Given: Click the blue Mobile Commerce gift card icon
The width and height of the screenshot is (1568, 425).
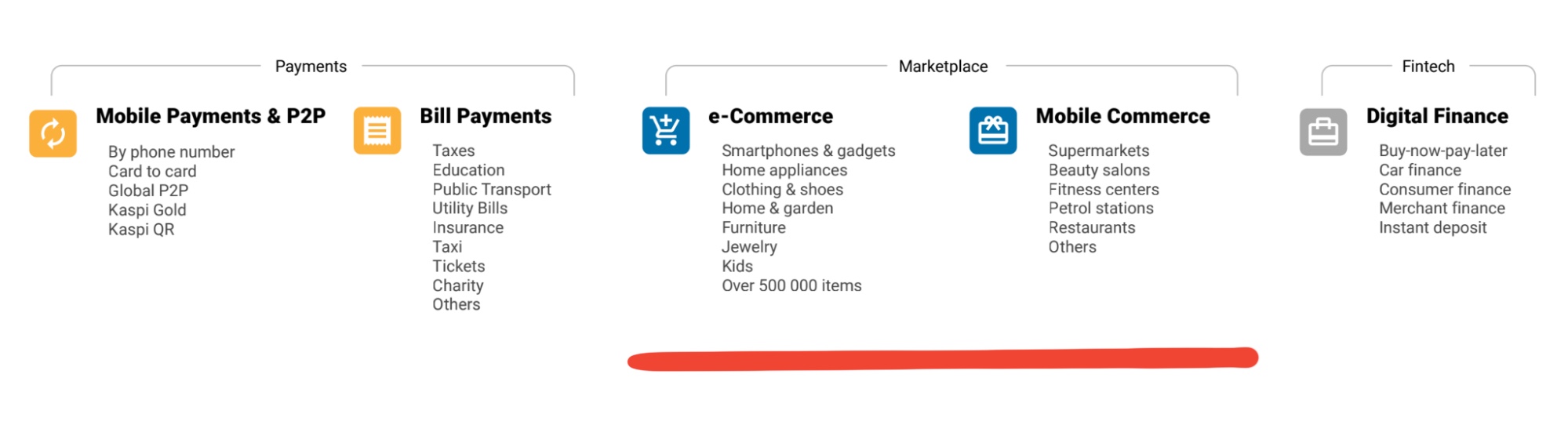Looking at the screenshot, I should [992, 131].
